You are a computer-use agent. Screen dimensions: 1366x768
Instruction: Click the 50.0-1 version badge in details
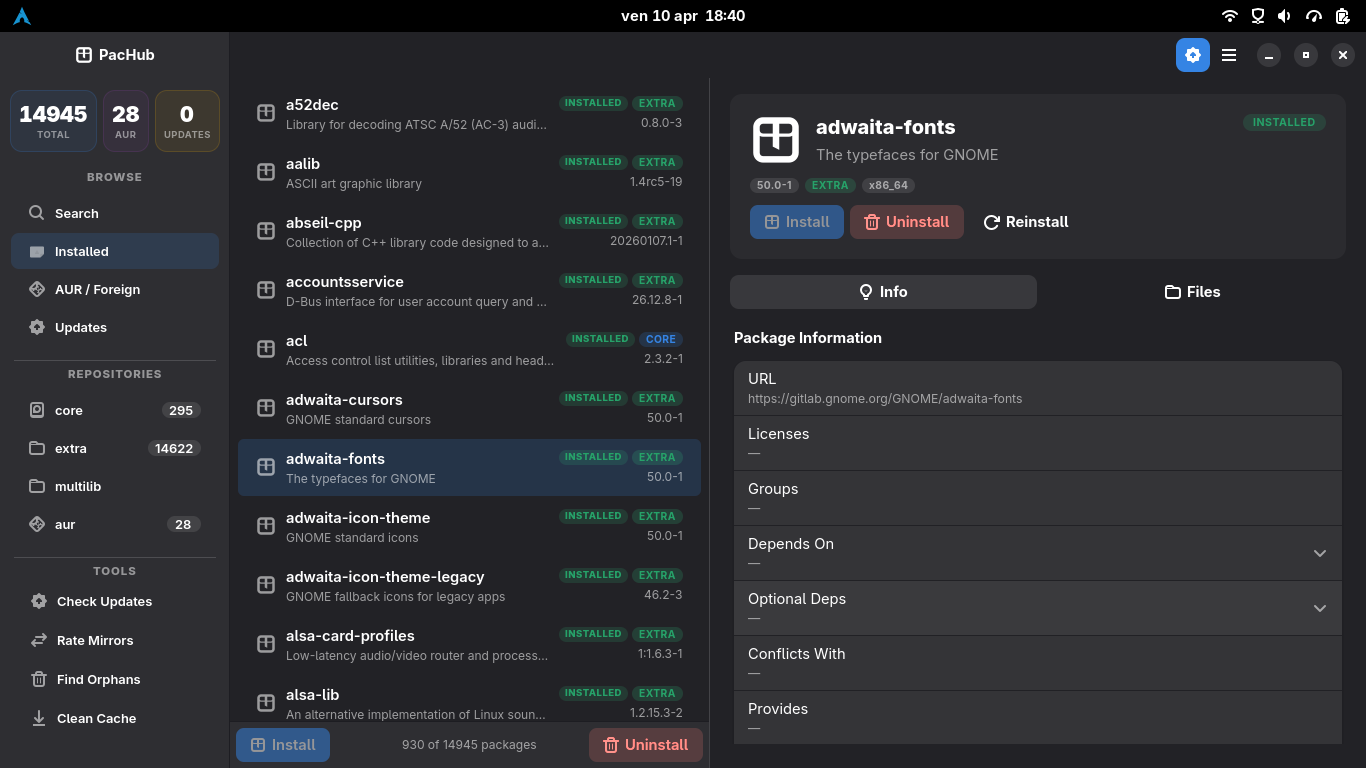coord(775,185)
